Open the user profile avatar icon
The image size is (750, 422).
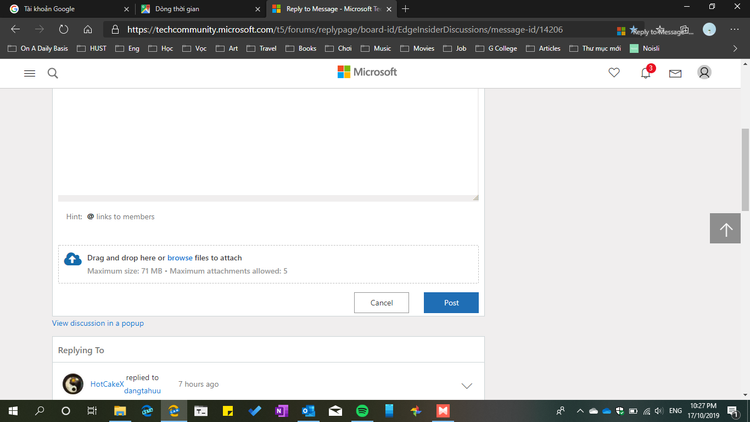pyautogui.click(x=704, y=72)
